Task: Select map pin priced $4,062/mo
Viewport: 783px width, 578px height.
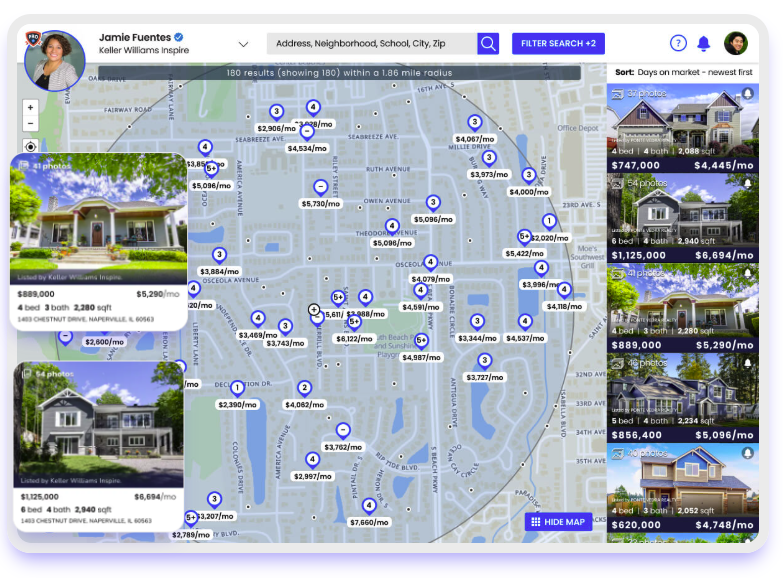Action: coord(305,388)
